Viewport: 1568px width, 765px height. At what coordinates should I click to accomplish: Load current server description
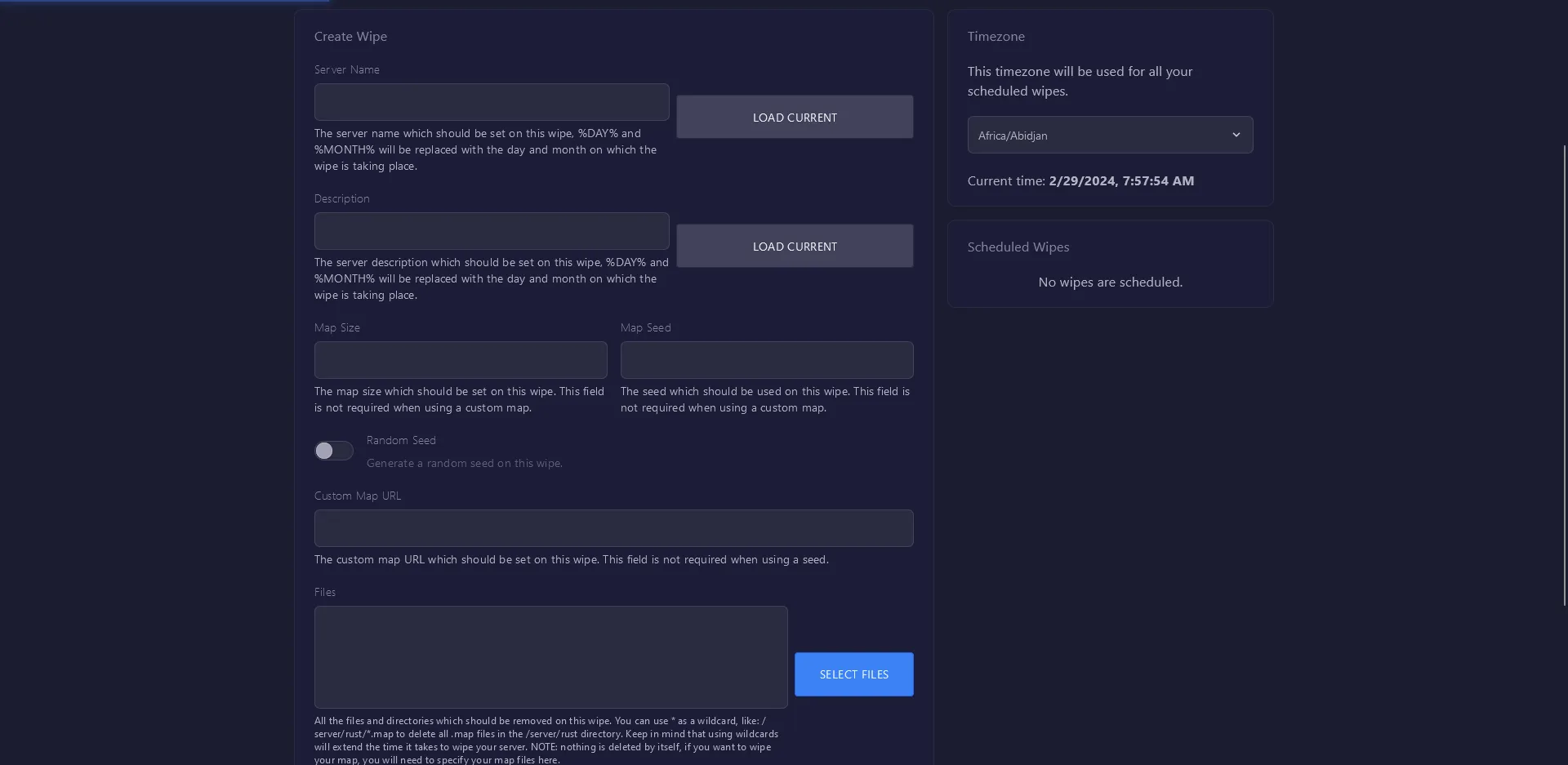(x=794, y=246)
